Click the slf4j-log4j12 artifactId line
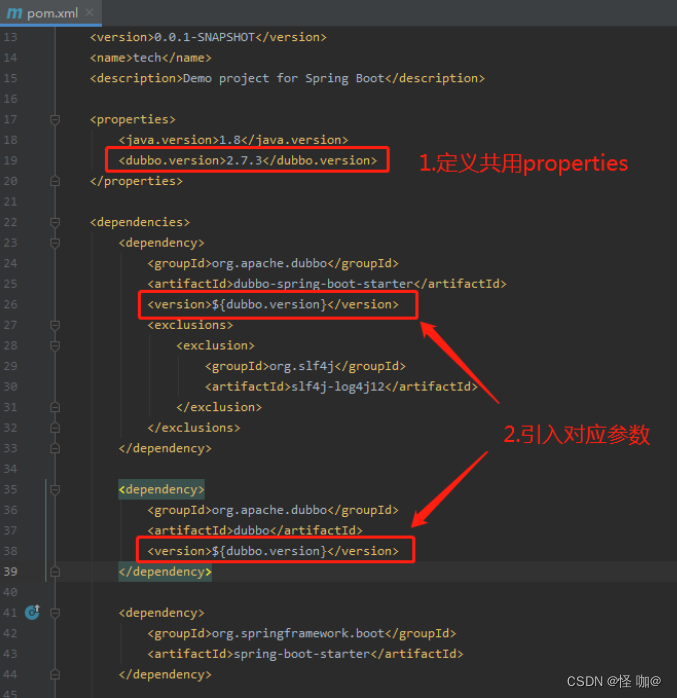This screenshot has width=677, height=698. [341, 386]
